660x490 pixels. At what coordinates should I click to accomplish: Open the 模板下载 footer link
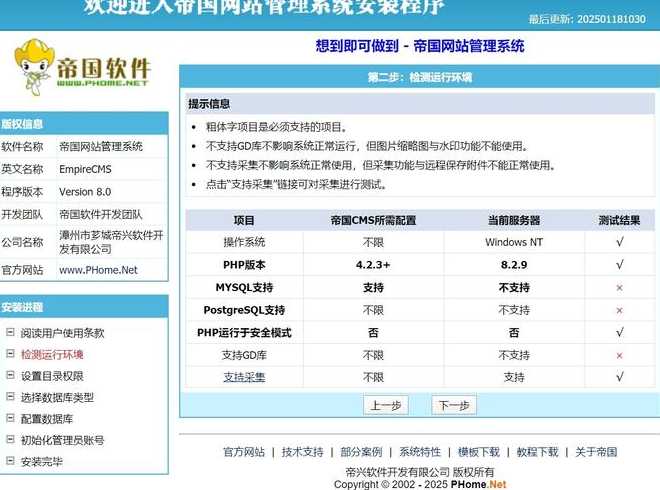(x=479, y=452)
